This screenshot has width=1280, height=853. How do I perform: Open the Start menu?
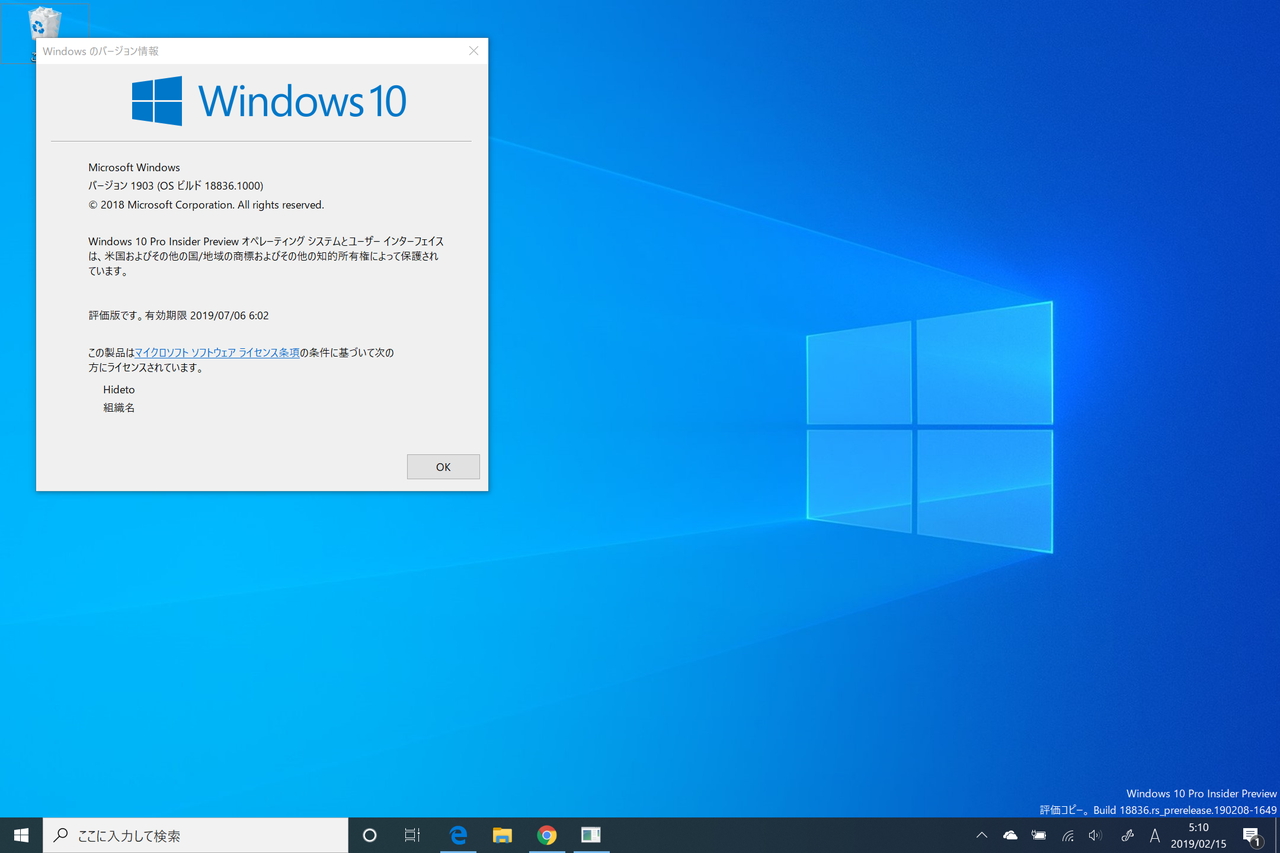click(20, 835)
